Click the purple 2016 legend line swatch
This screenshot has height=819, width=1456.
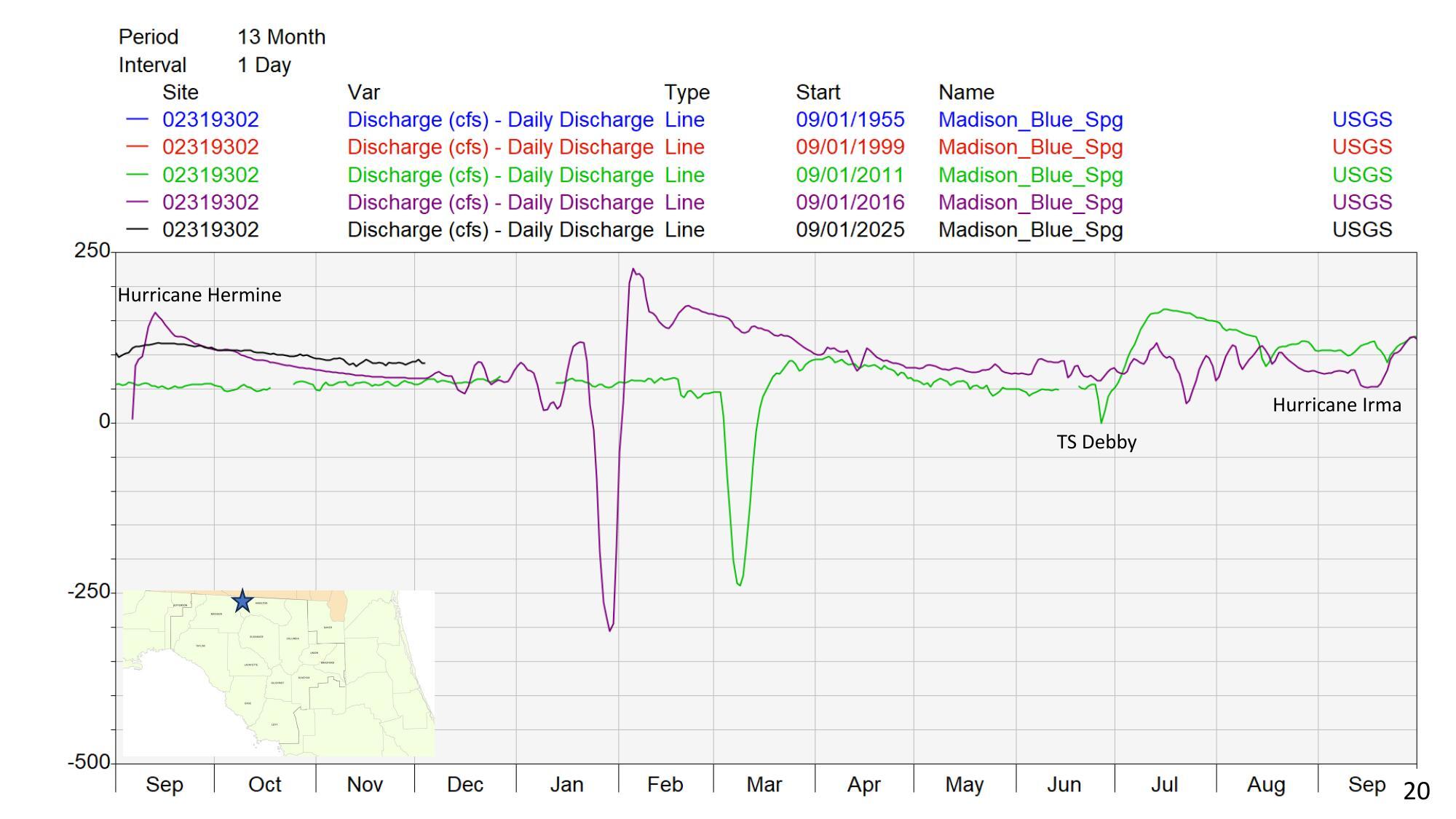137,202
